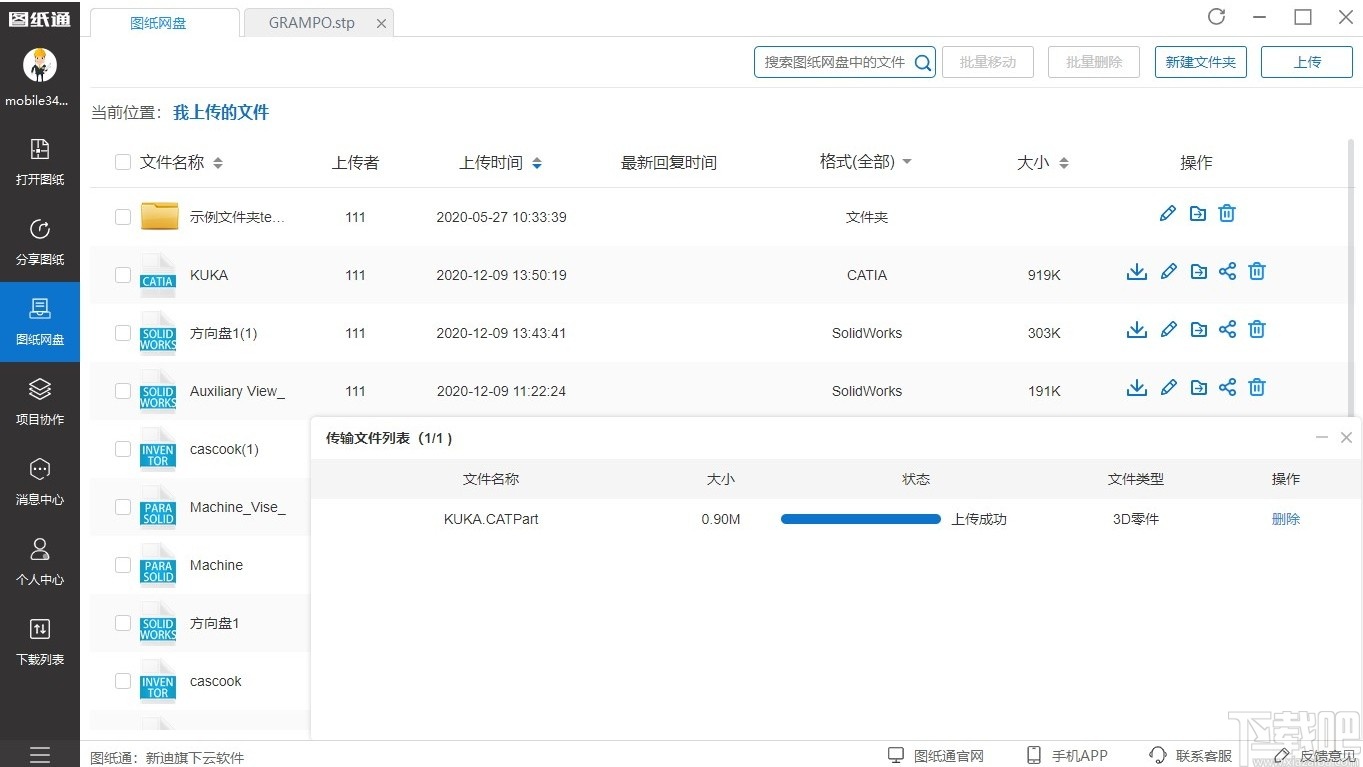Sort files by 大小 column
The image size is (1363, 767).
(x=1040, y=161)
